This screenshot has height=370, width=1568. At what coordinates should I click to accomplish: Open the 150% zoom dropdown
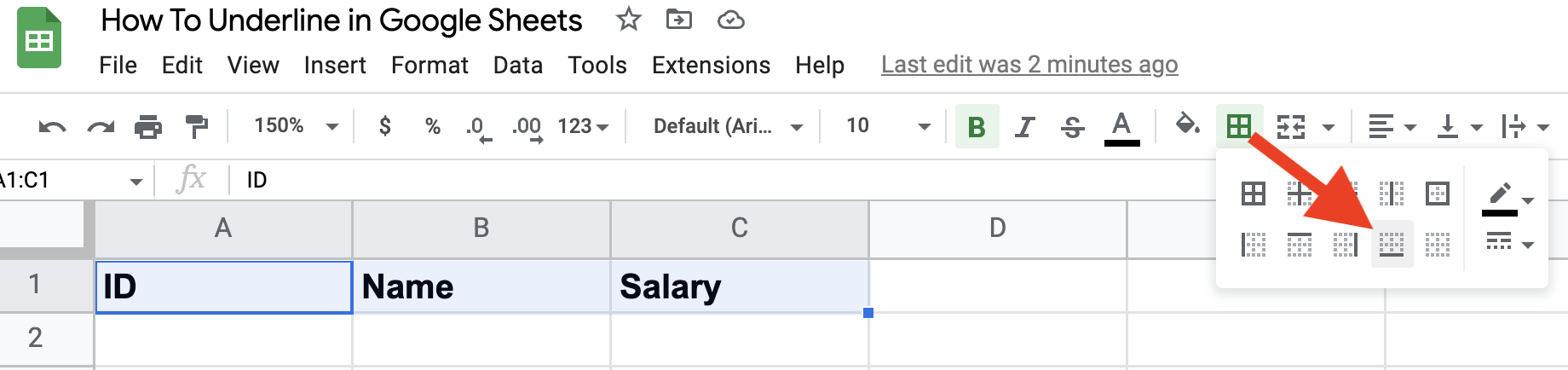pos(295,126)
